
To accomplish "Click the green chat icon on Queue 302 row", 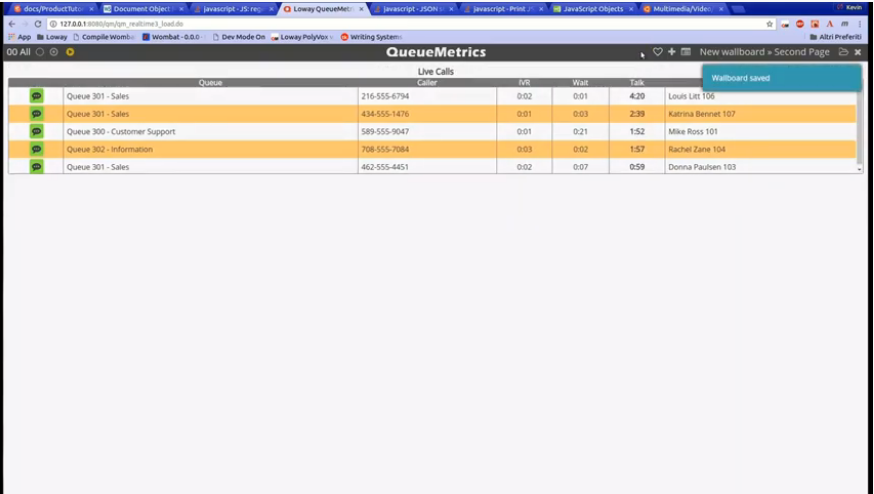I will [x=36, y=149].
